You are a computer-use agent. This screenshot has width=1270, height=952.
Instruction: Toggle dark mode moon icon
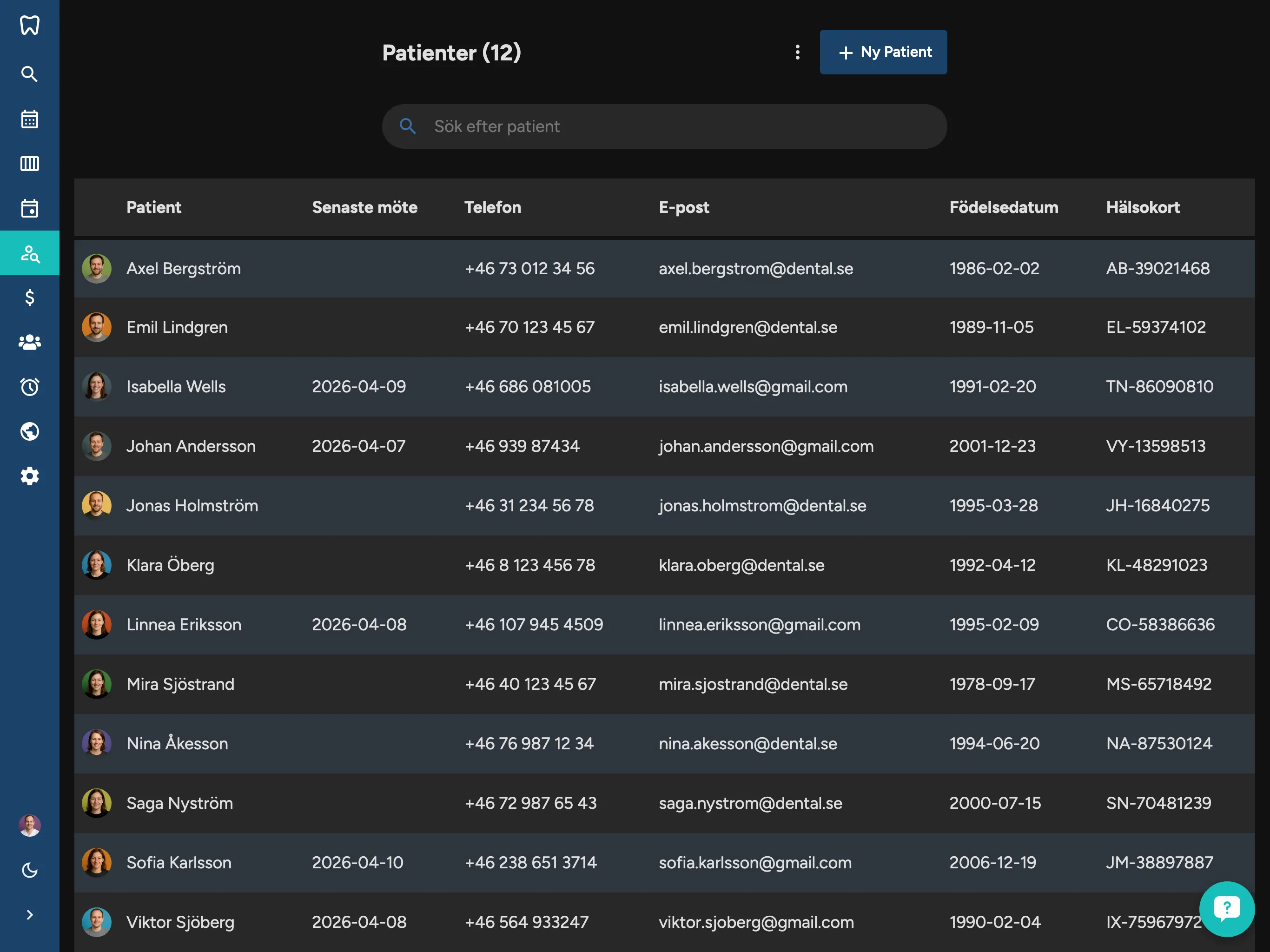pyautogui.click(x=29, y=871)
